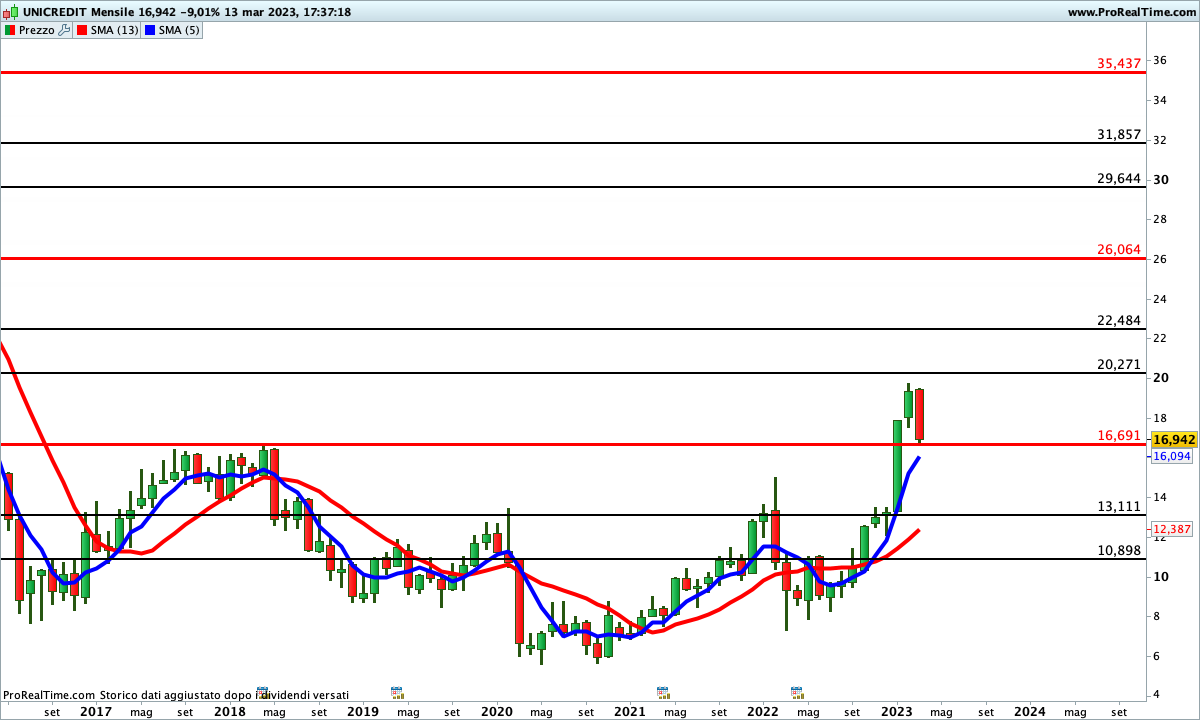Click the red 35,437 level label
The height and width of the screenshot is (720, 1200).
pyautogui.click(x=1119, y=63)
